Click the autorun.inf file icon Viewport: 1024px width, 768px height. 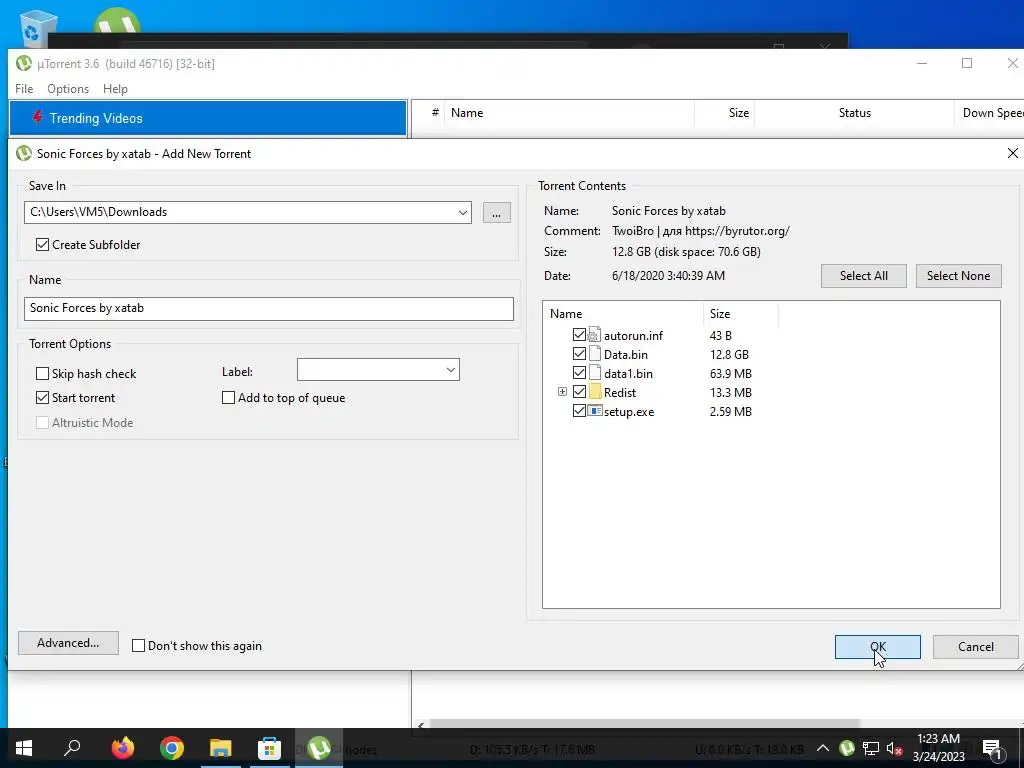pos(594,335)
